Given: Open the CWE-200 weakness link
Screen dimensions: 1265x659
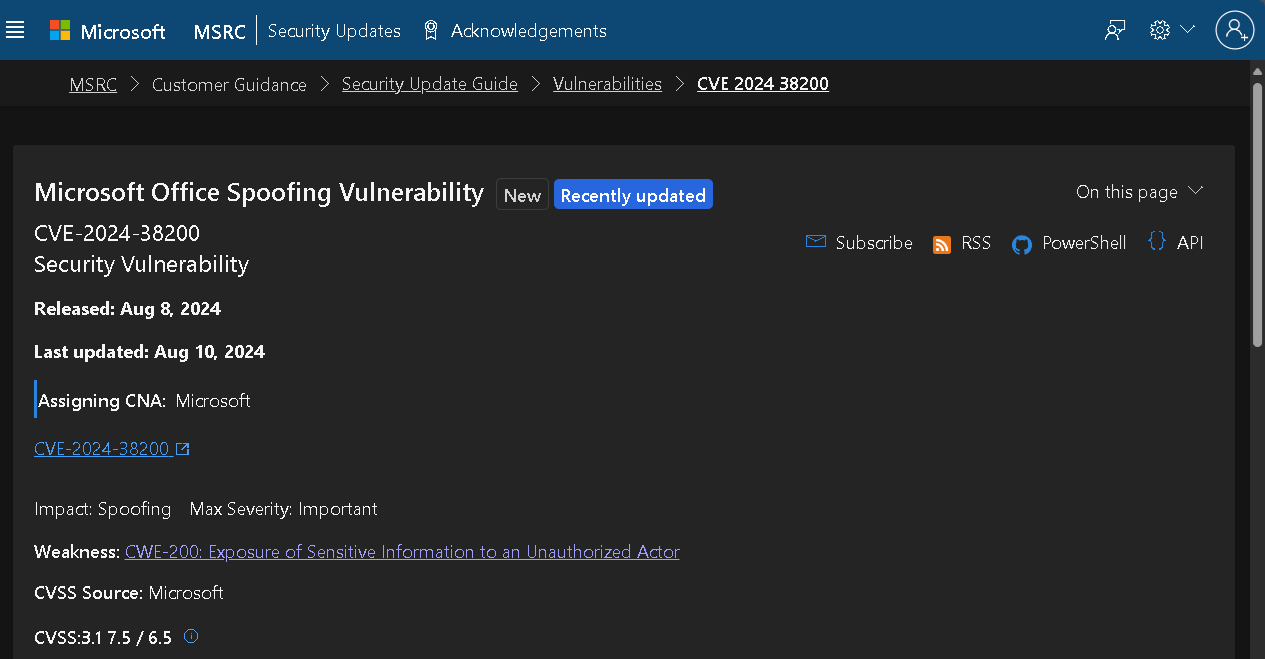Looking at the screenshot, I should click(402, 552).
